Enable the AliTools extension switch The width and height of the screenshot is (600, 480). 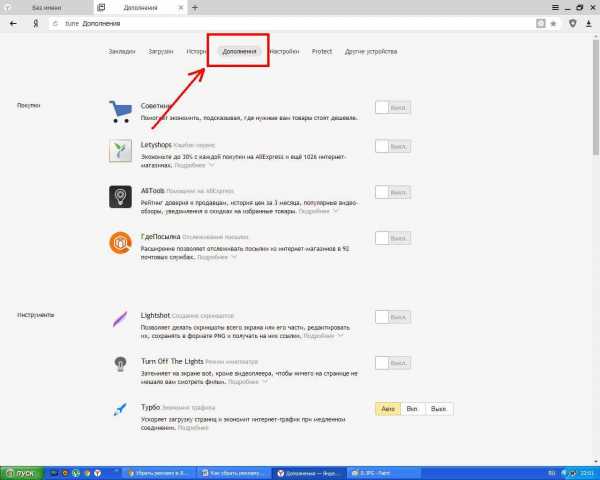click(393, 192)
